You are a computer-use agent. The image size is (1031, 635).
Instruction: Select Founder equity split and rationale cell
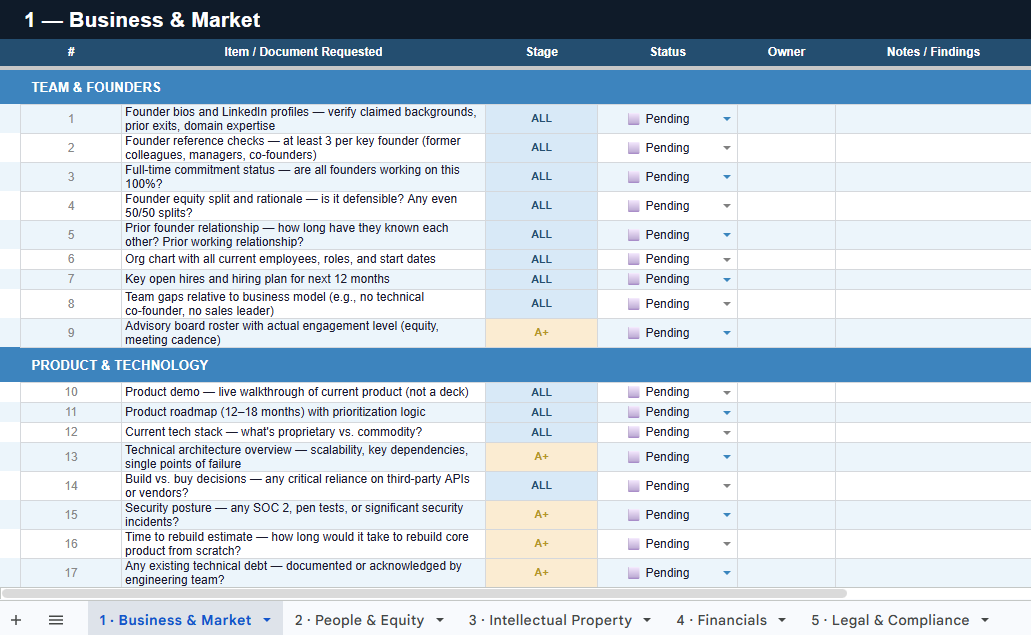tap(304, 206)
